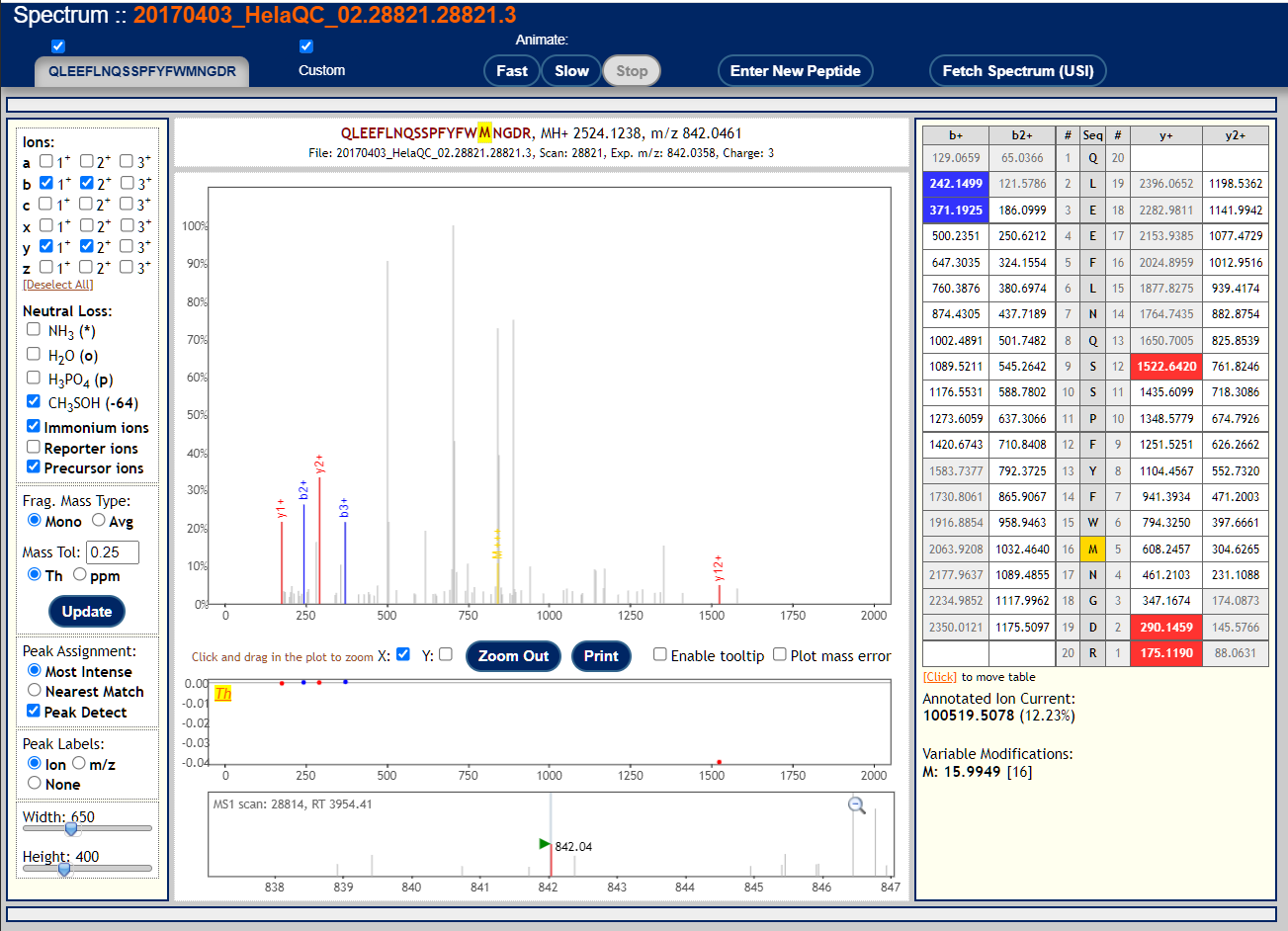Uncheck Immonium ions checkbox
Viewport: 1288px width, 931px height.
pos(34,426)
